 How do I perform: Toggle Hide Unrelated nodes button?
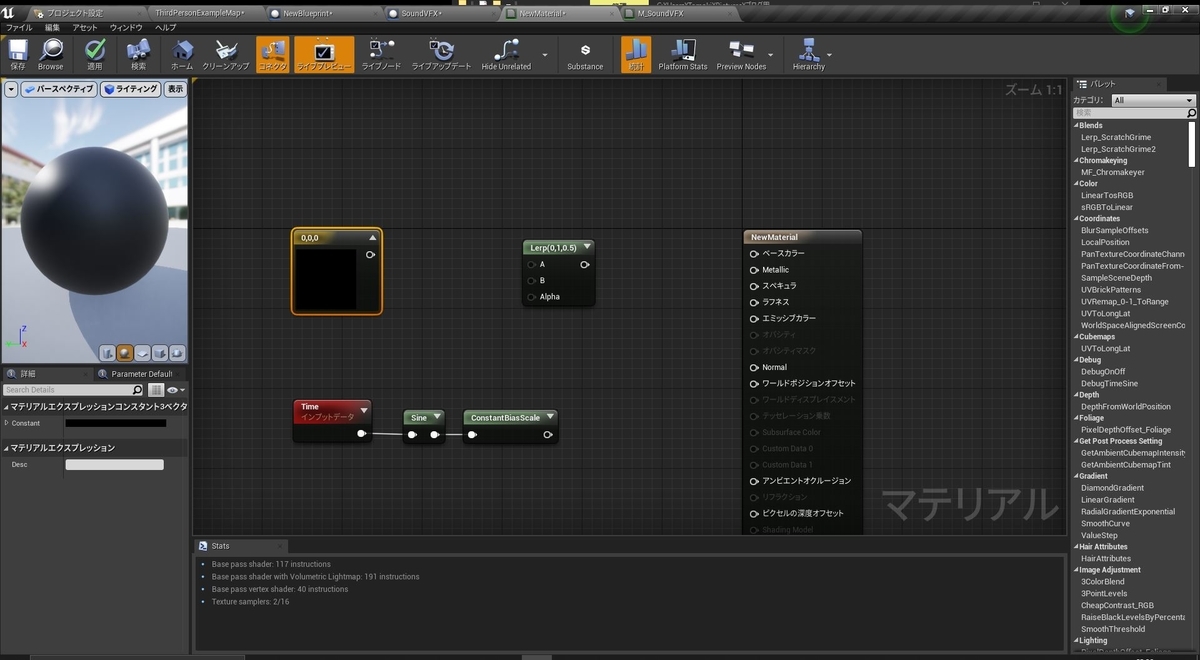coord(506,53)
